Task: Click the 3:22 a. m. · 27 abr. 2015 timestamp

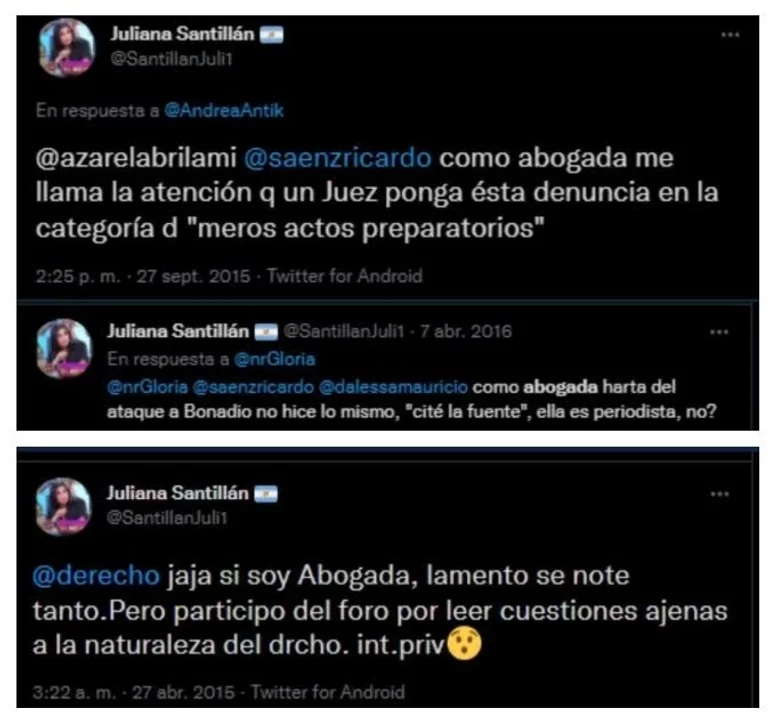Action: (x=133, y=693)
